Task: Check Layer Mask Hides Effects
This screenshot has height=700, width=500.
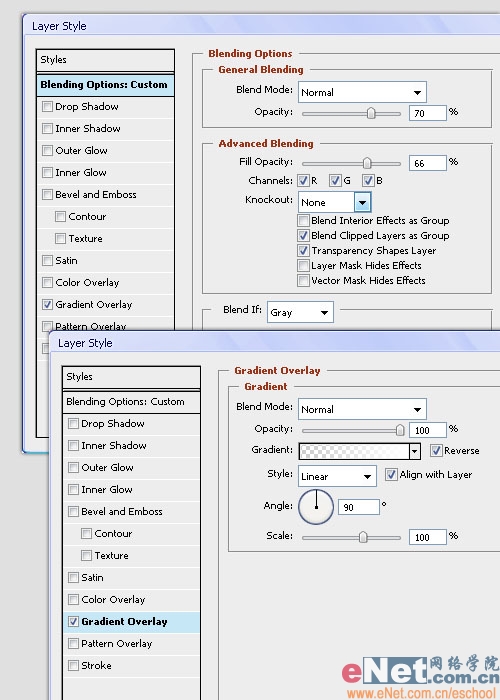Action: coord(304,265)
